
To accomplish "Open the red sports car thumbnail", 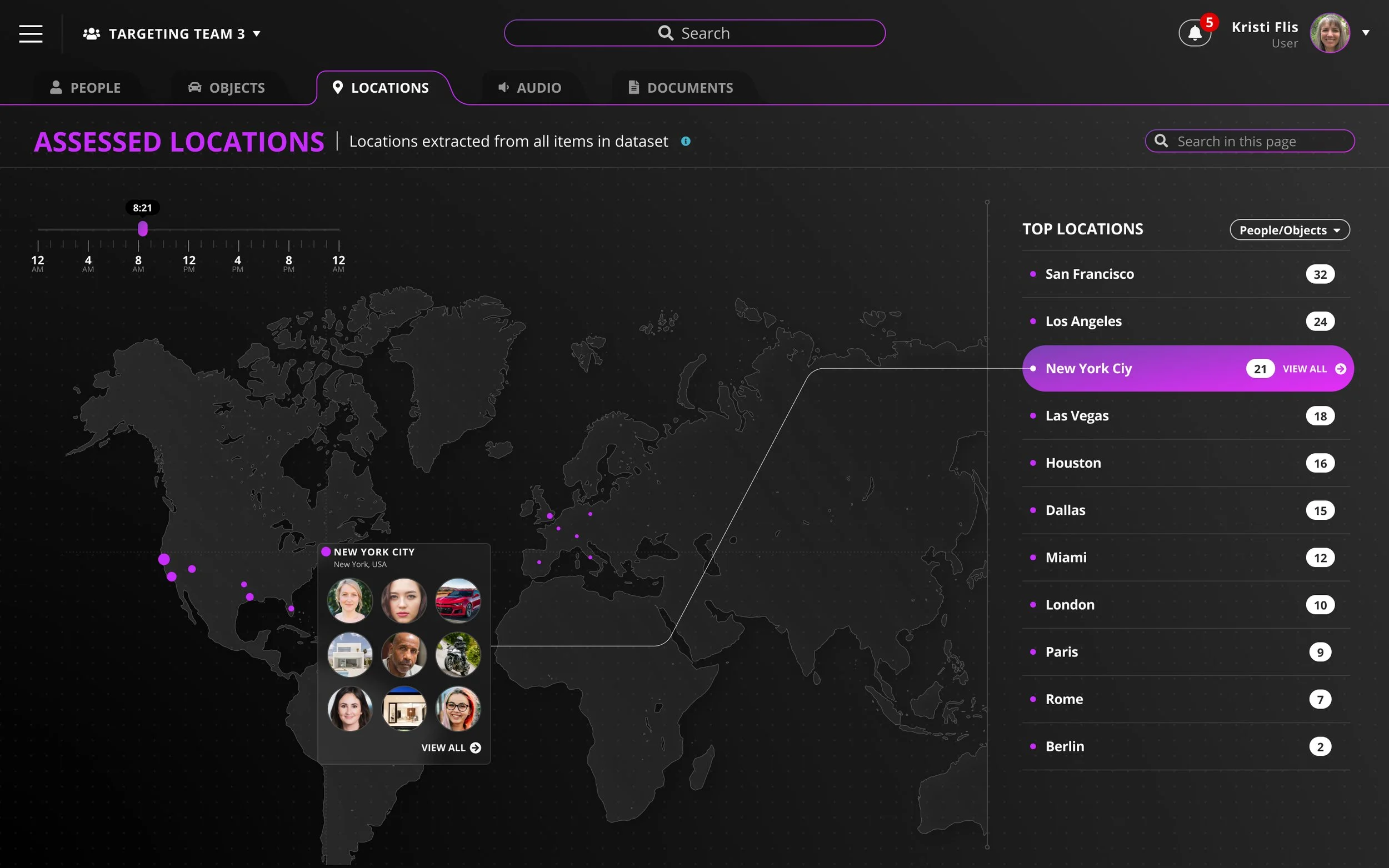I will coord(458,600).
